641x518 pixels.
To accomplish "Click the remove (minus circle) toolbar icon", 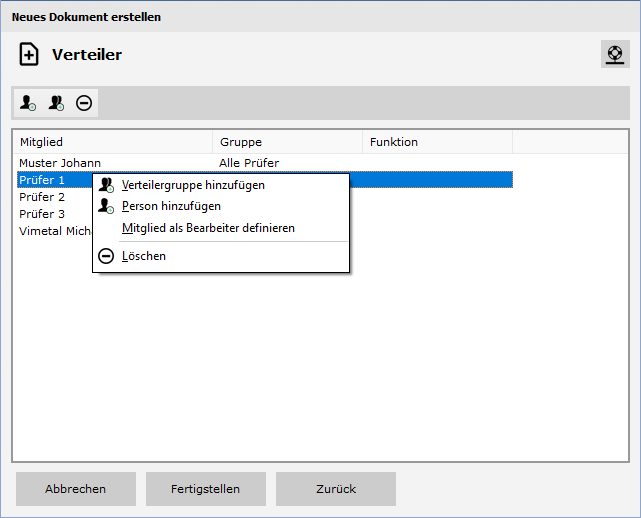I will pos(84,103).
